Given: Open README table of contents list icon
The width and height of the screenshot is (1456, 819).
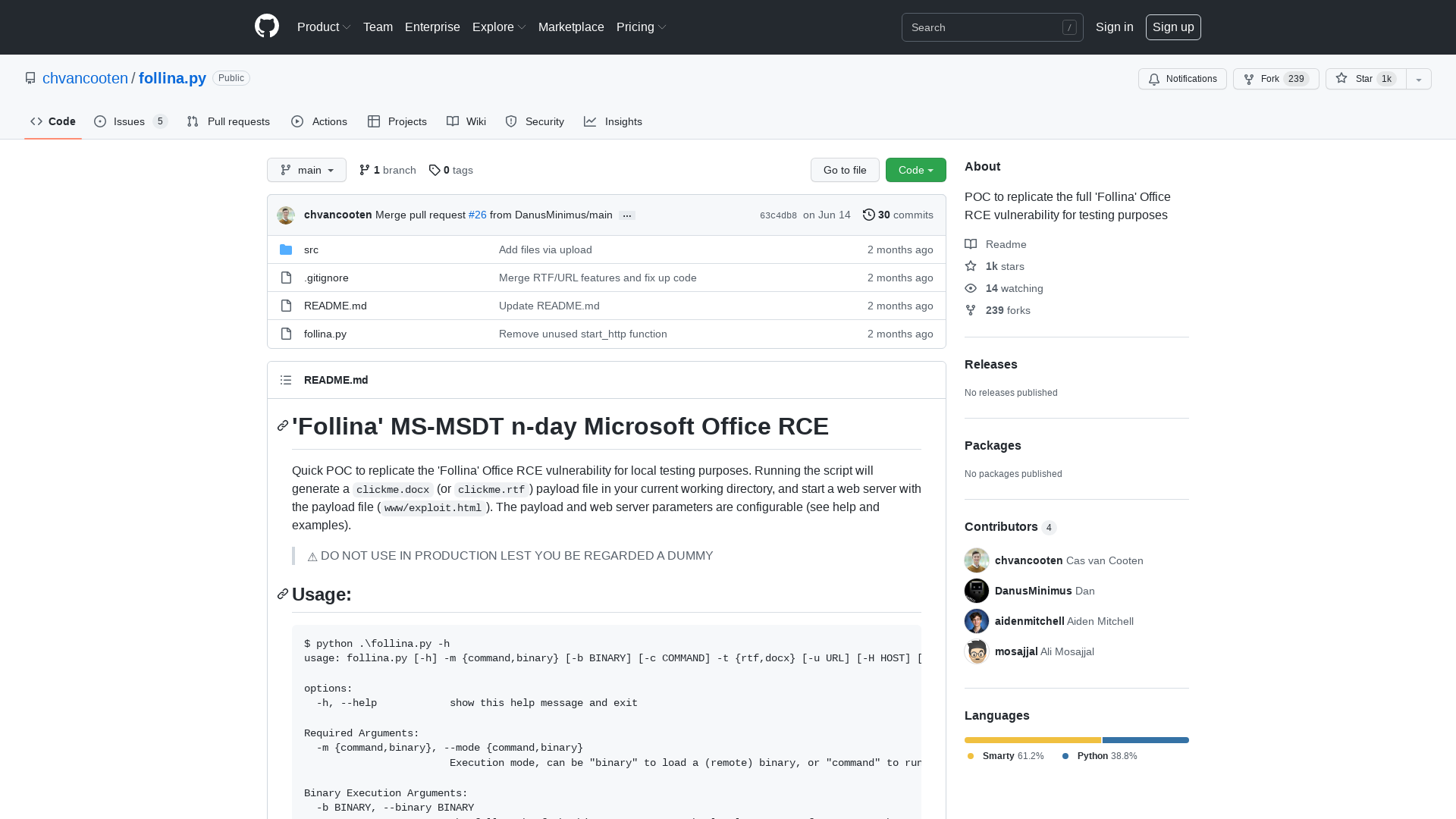Looking at the screenshot, I should (x=286, y=380).
